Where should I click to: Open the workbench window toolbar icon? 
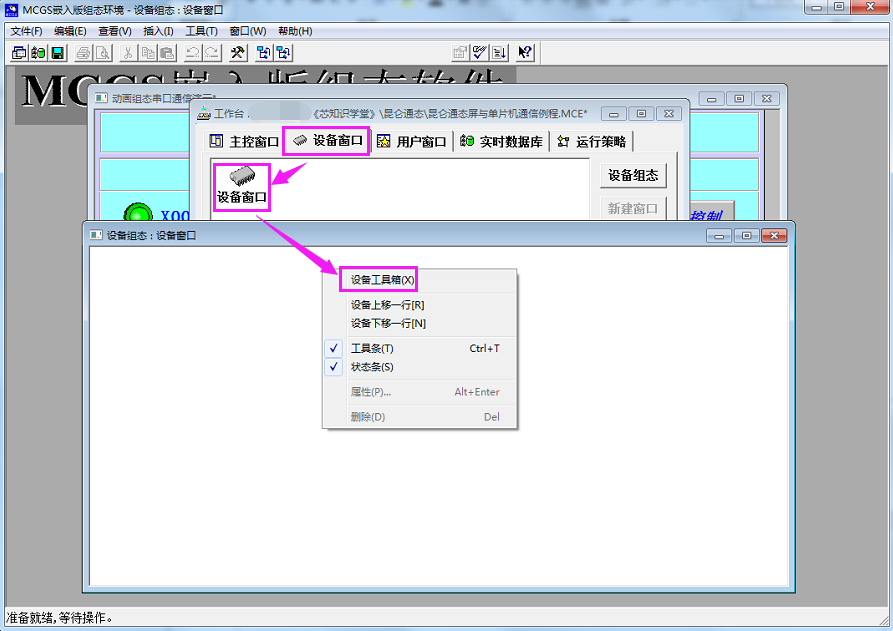coord(19,53)
